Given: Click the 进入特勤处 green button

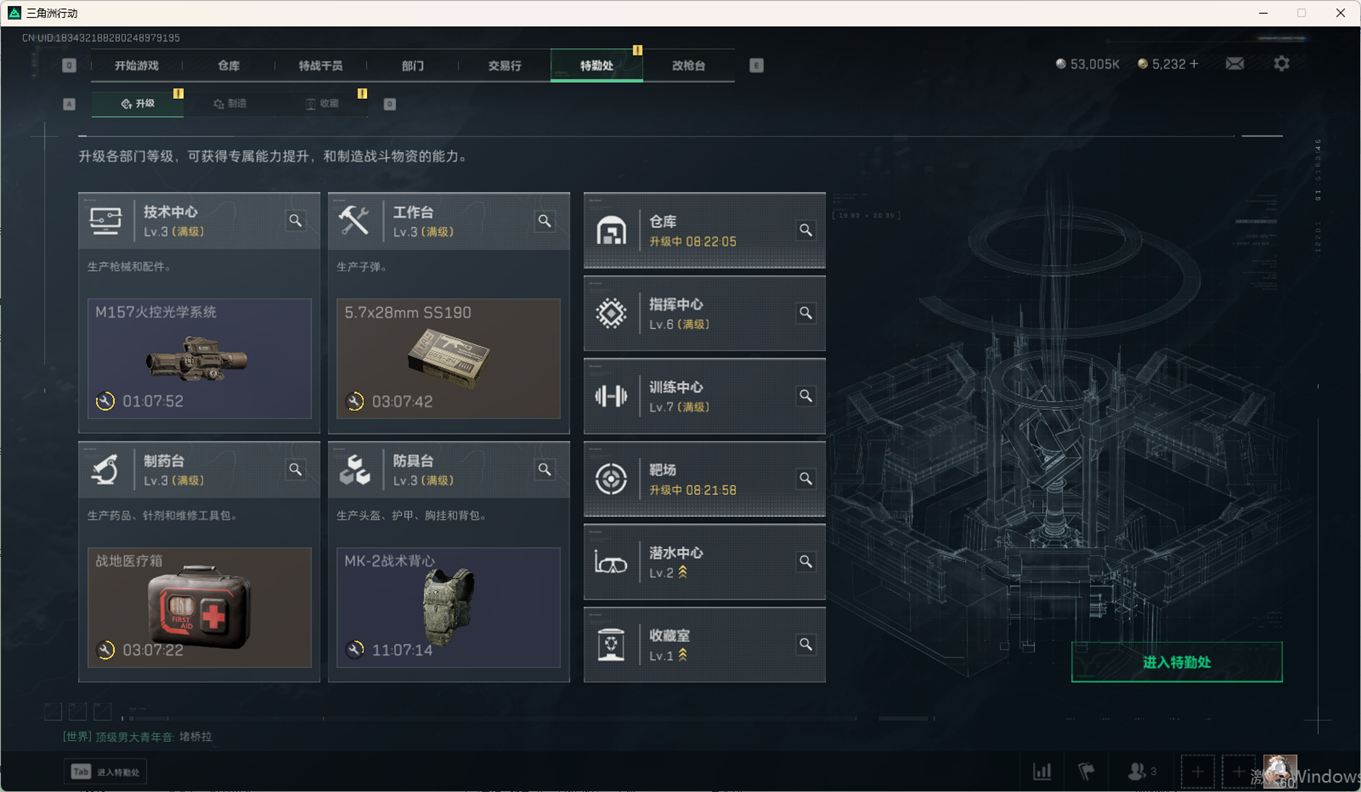Looking at the screenshot, I should click(1176, 662).
